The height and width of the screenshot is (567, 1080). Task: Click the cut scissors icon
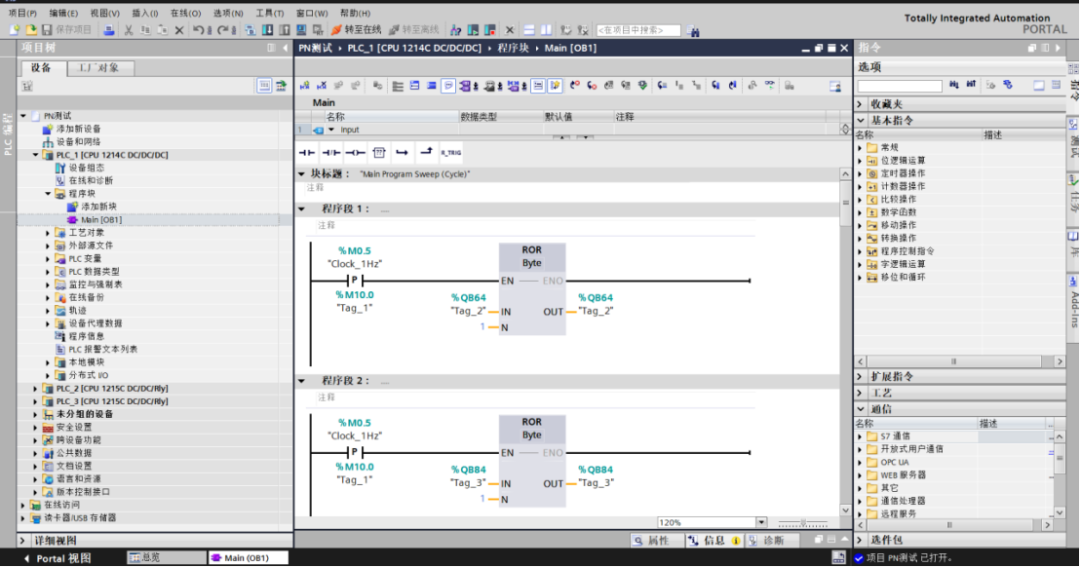coord(128,30)
